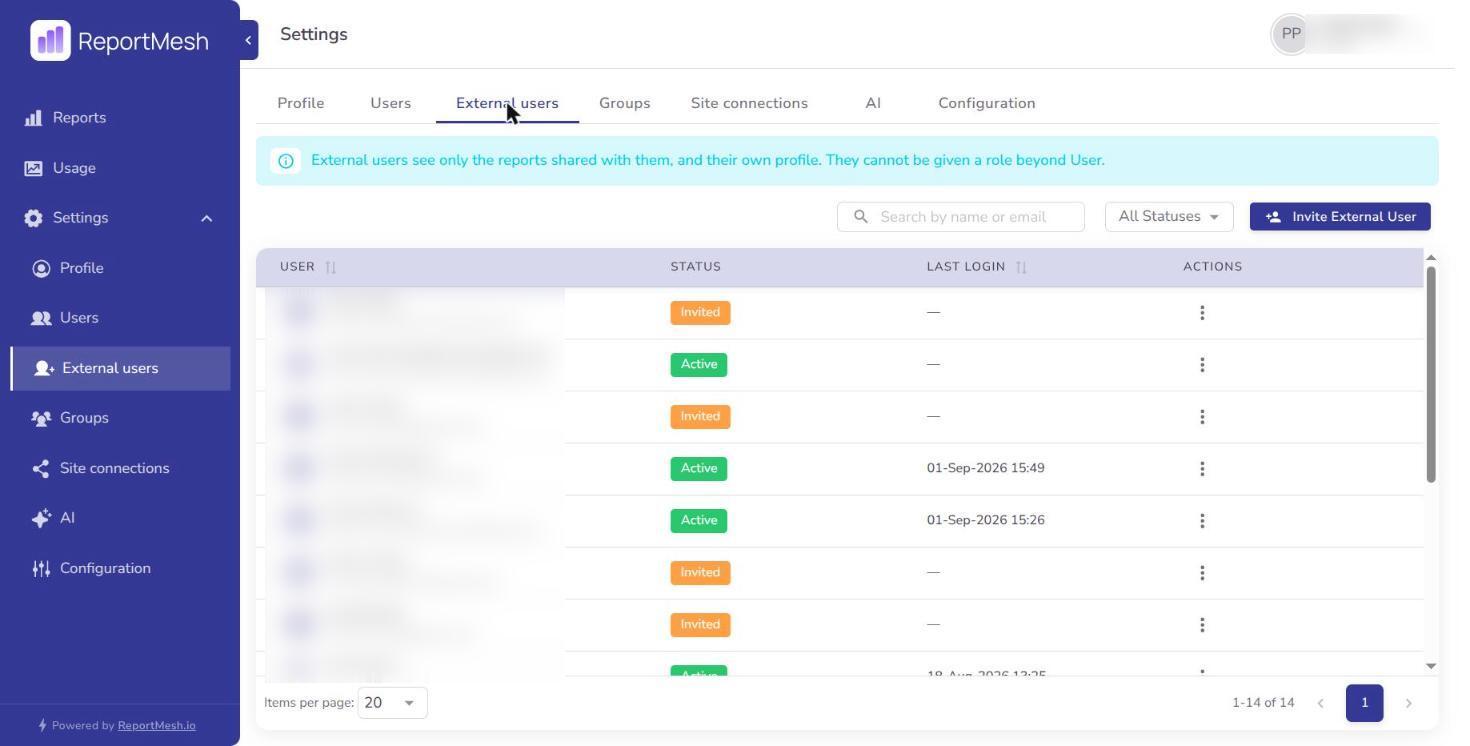1470x746 pixels.
Task: Click the 01-Sep-2026 15:26 last login cell
Action: (986, 520)
